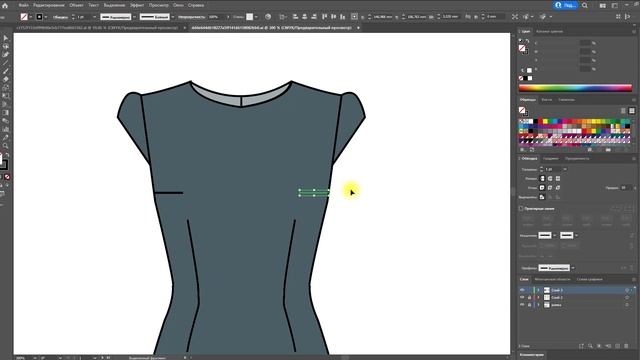The image size is (640, 360).
Task: Click the Export icon at Layers panel bottom
Action: (x=581, y=346)
